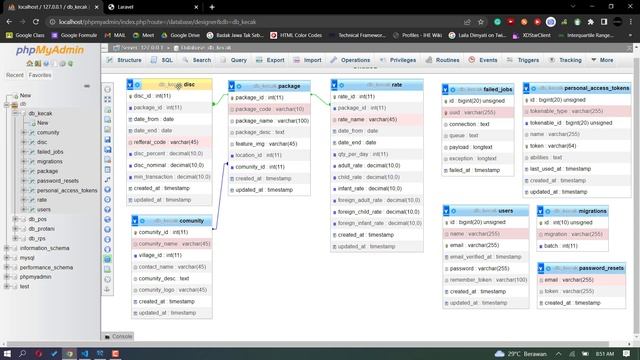Click the horizontal scrollbar below the designer

(308, 344)
